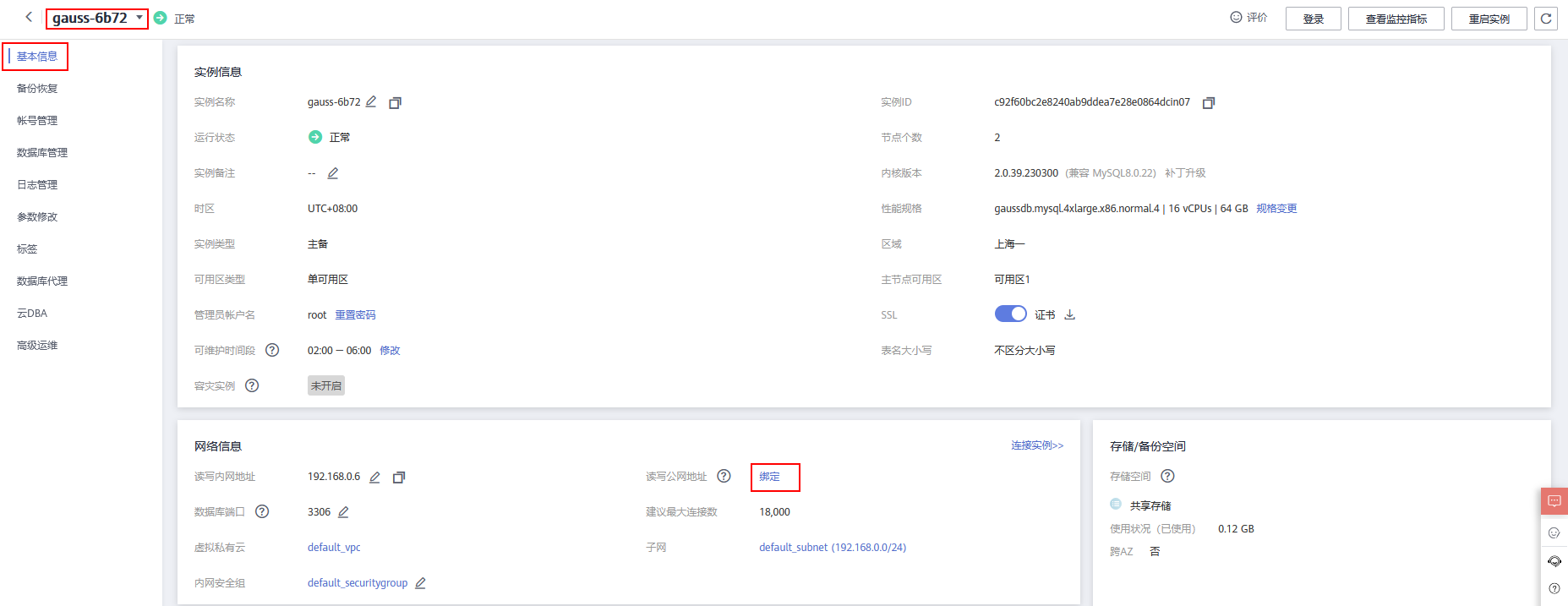Open 帐号管理 in the sidebar
The height and width of the screenshot is (606, 1568).
coord(37,121)
